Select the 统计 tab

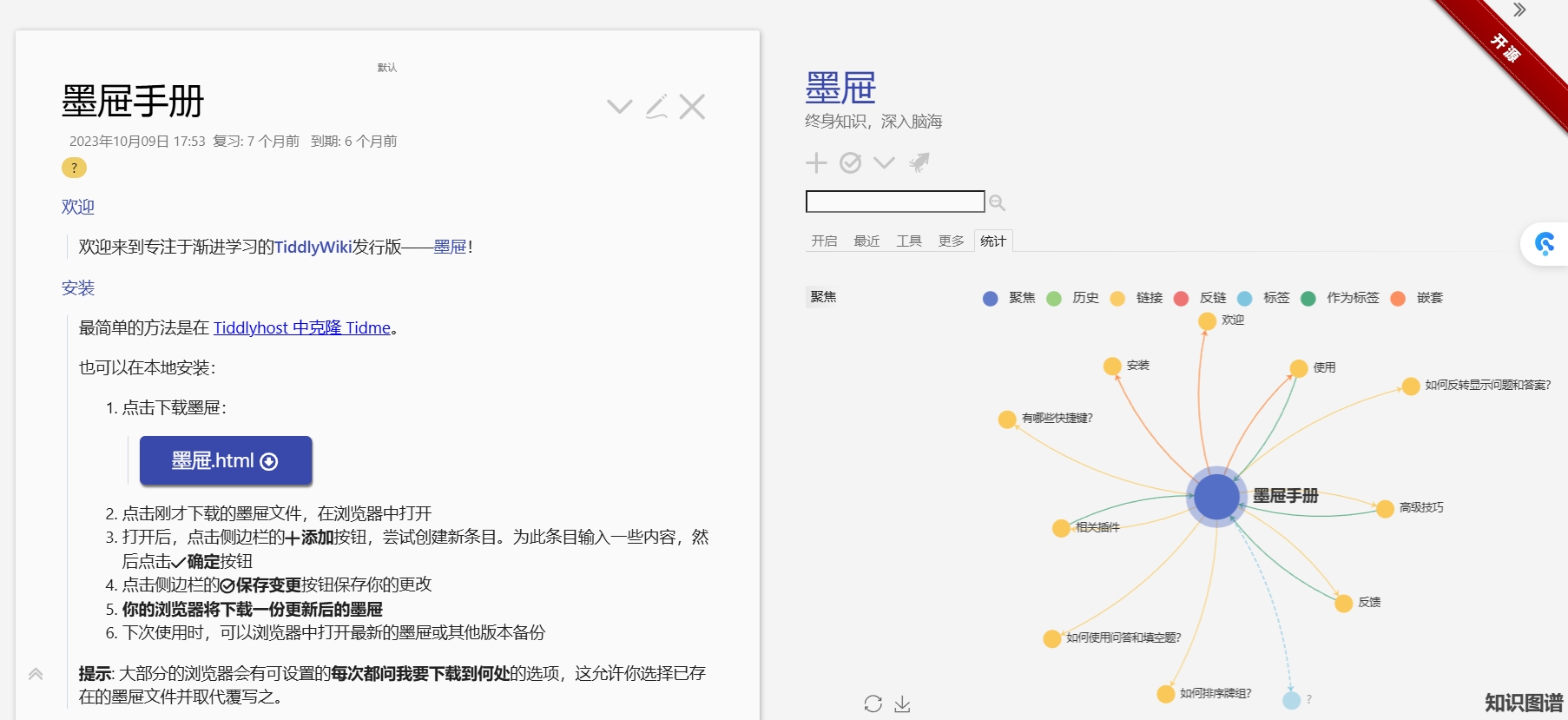(x=993, y=241)
